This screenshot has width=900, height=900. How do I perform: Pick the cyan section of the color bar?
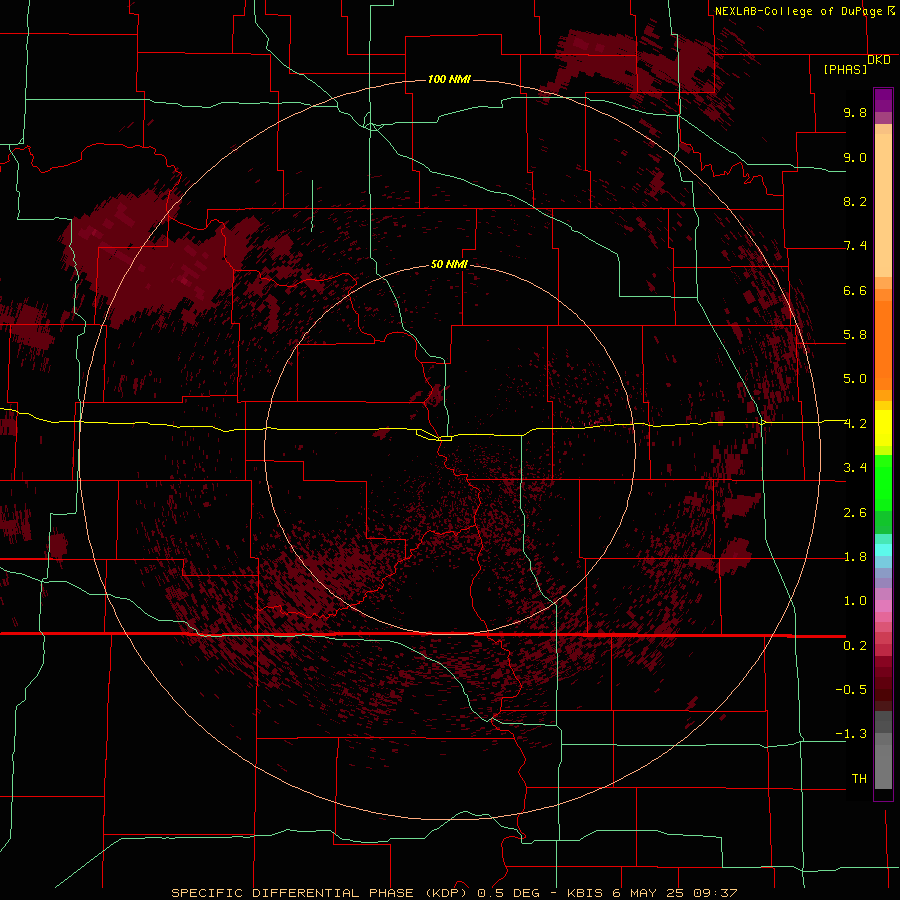pos(883,550)
